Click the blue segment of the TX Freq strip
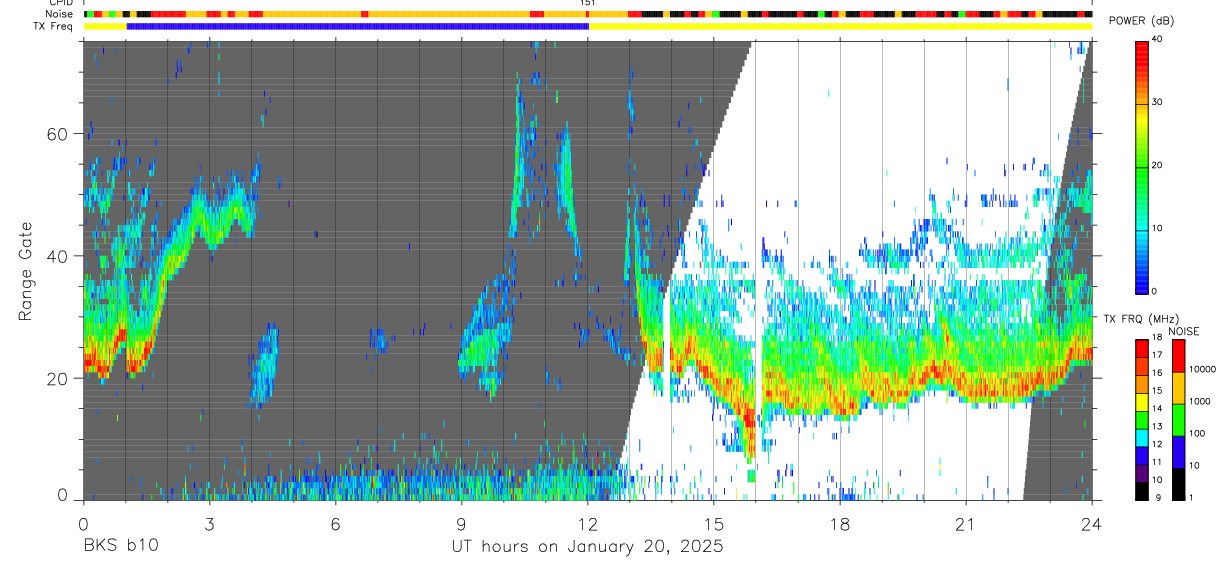This screenshot has width=1228, height=567. pyautogui.click(x=358, y=26)
